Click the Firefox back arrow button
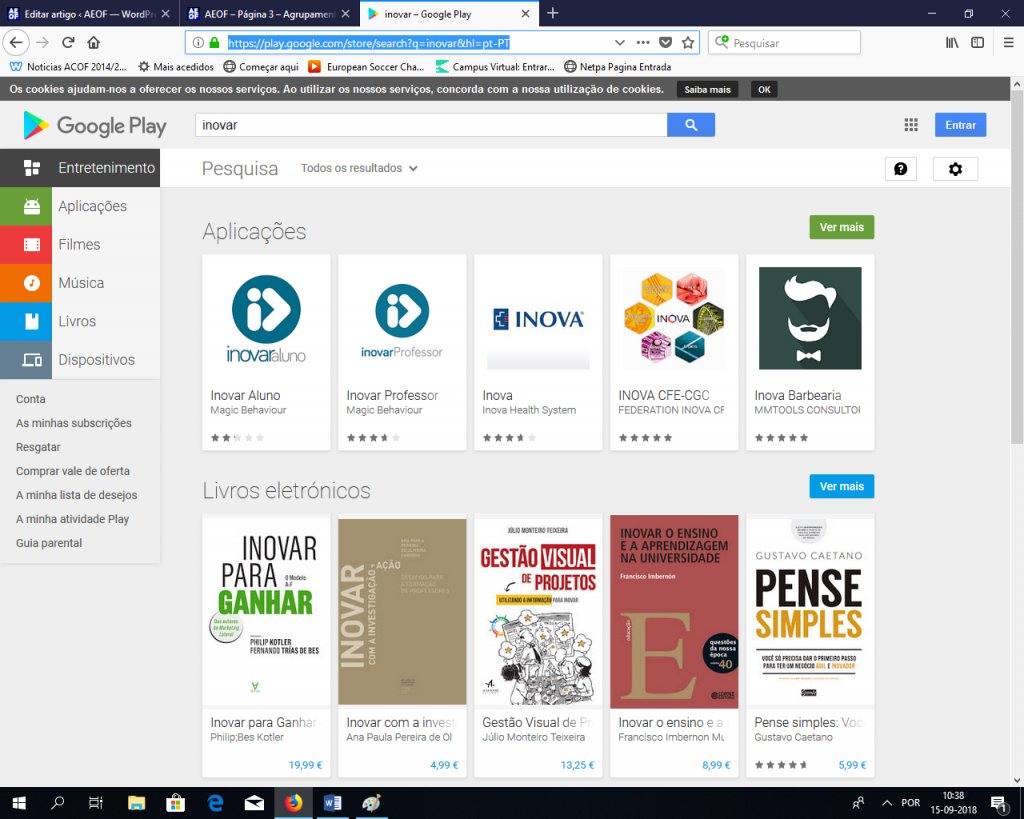The width and height of the screenshot is (1024, 819). [x=16, y=42]
